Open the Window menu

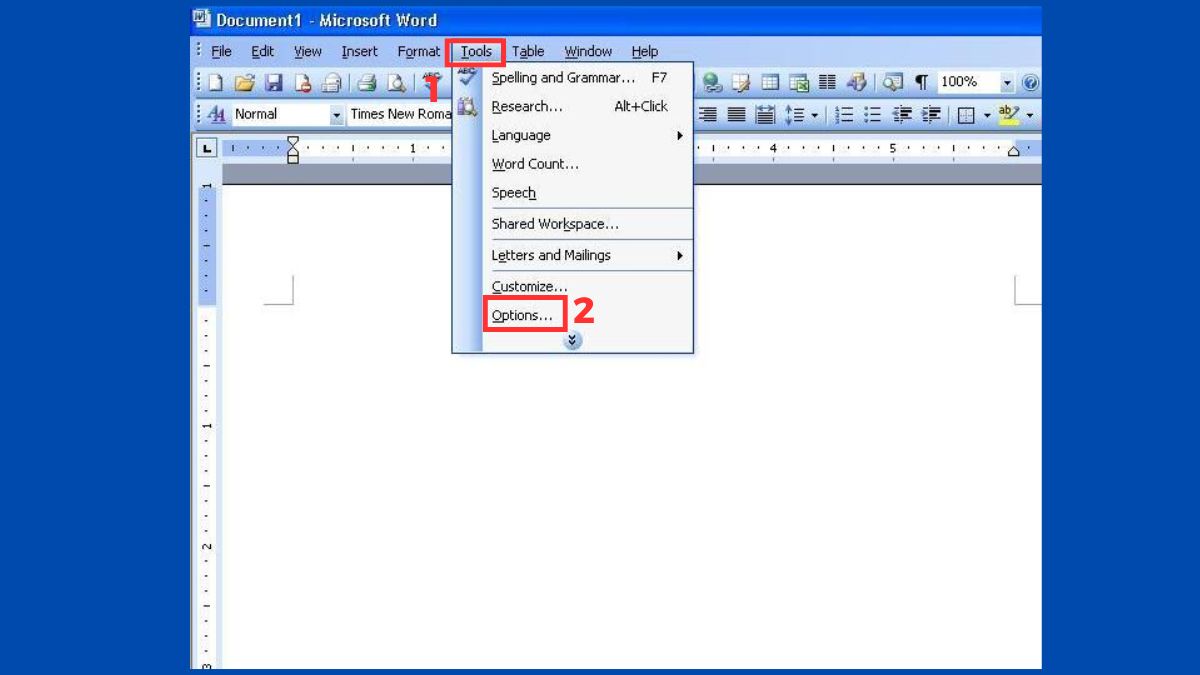(x=588, y=51)
